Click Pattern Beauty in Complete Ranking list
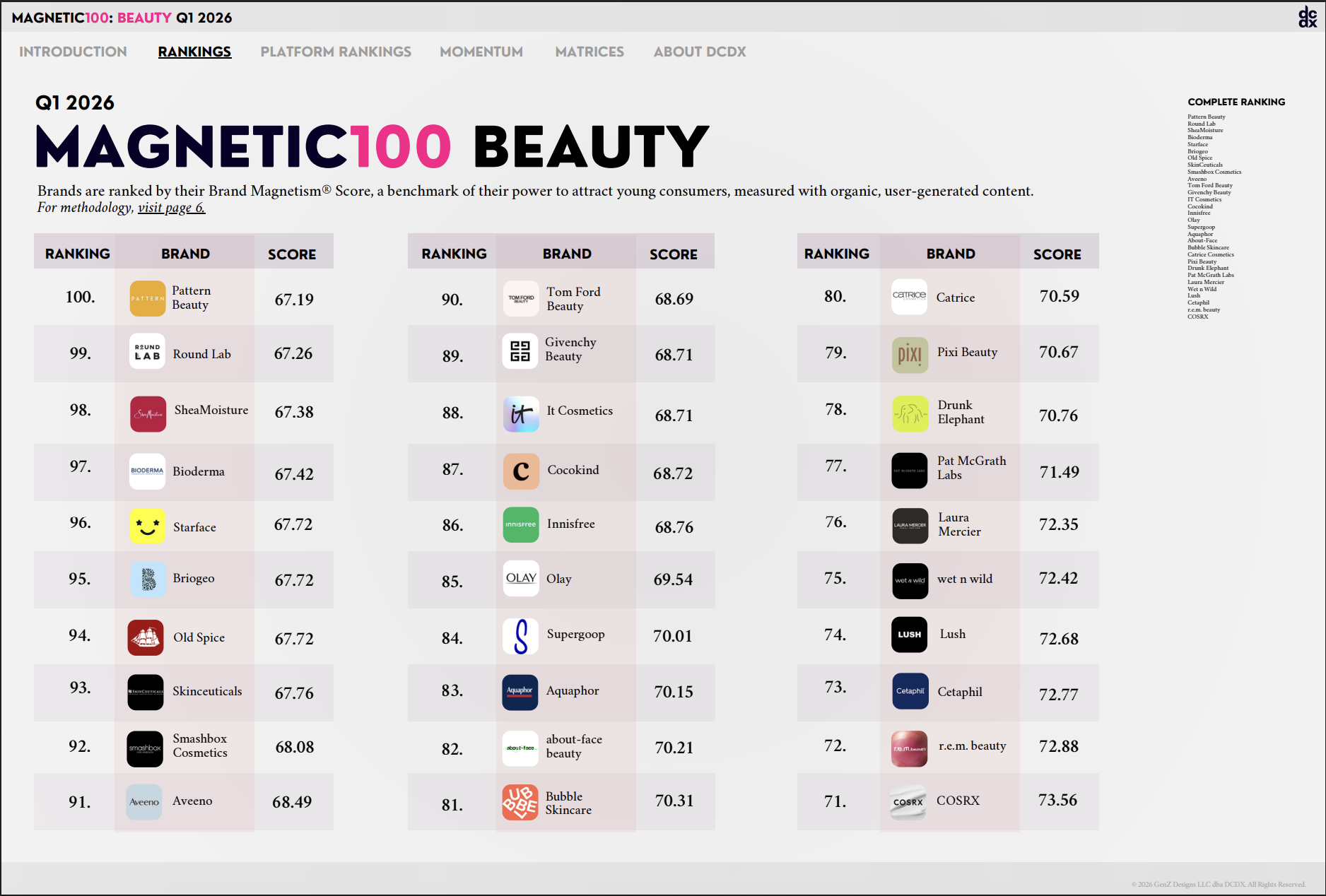Image resolution: width=1326 pixels, height=896 pixels. (x=1207, y=117)
